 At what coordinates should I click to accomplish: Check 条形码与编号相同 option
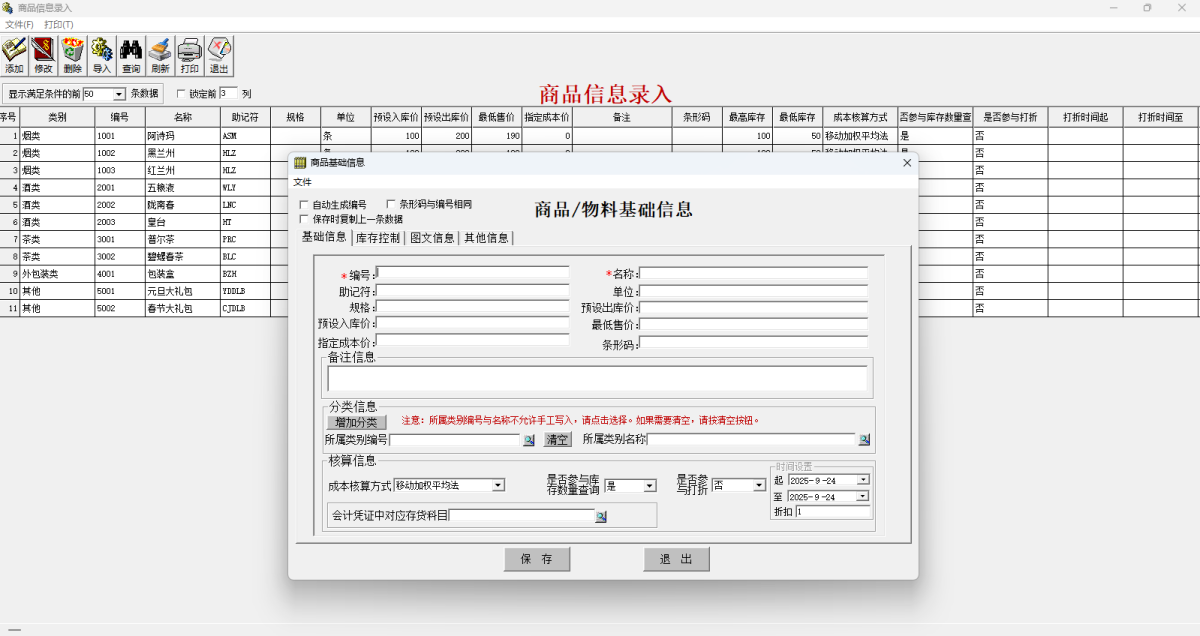(x=390, y=204)
